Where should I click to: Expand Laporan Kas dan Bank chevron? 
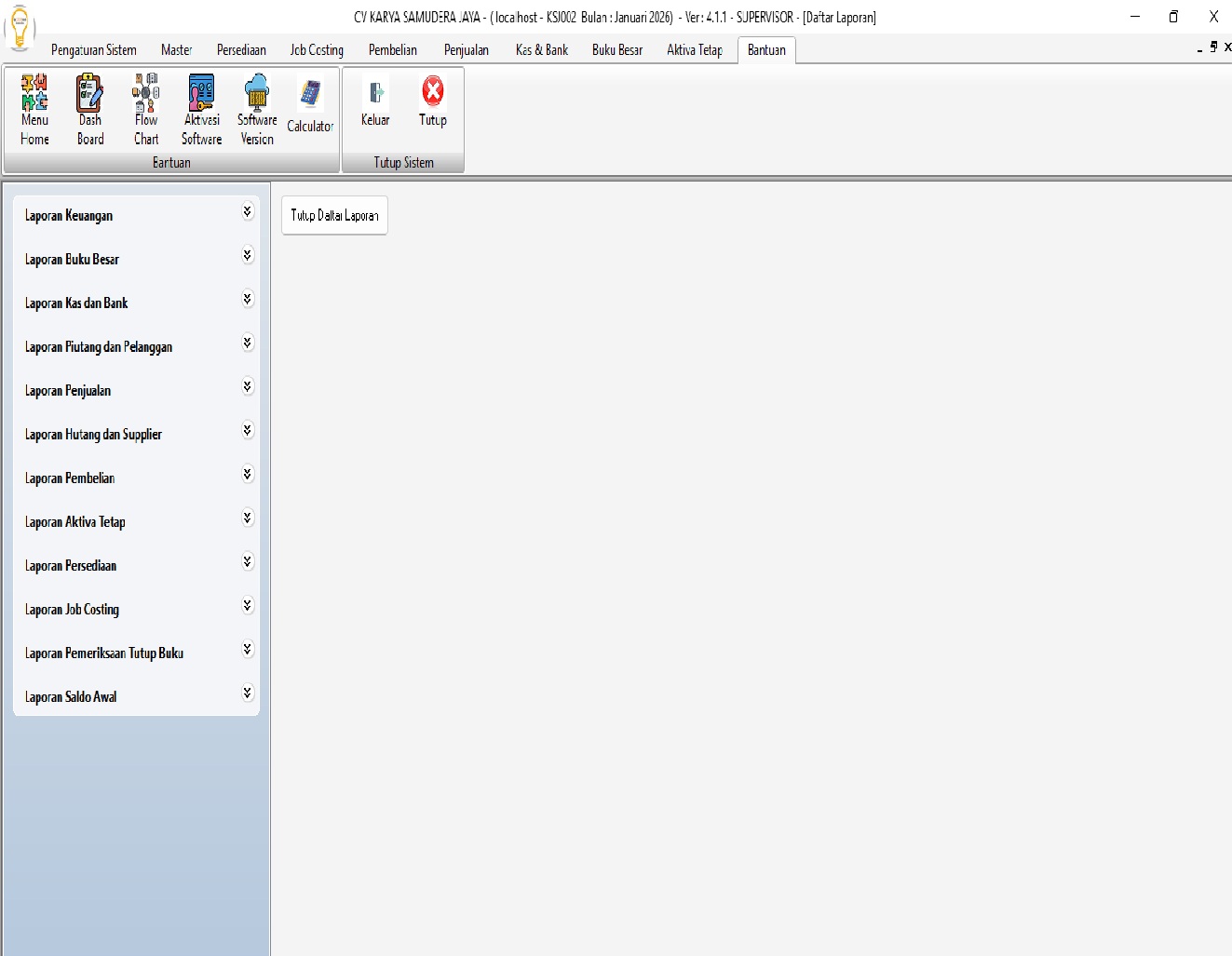tap(248, 299)
